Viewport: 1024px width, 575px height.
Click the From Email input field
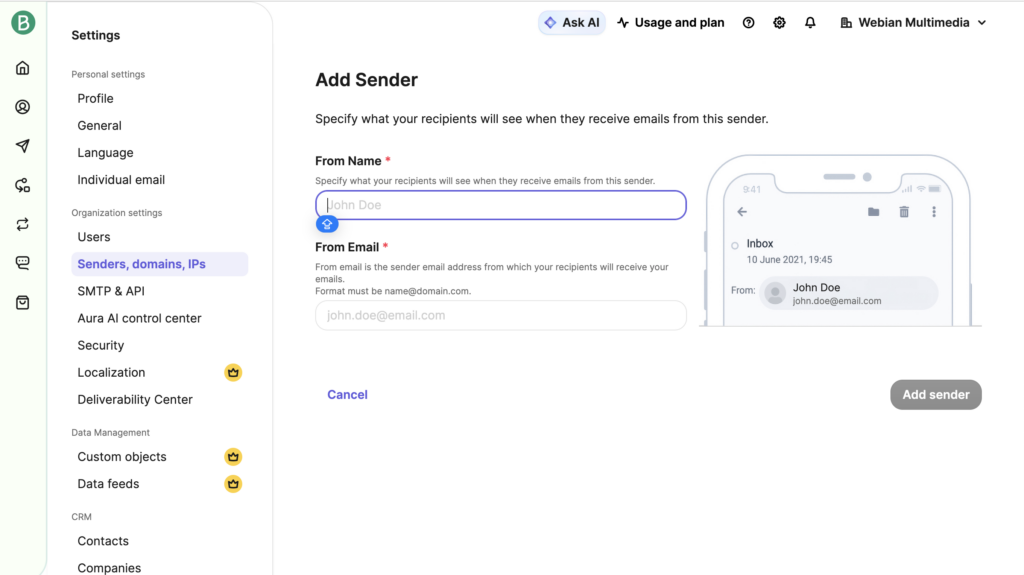500,315
